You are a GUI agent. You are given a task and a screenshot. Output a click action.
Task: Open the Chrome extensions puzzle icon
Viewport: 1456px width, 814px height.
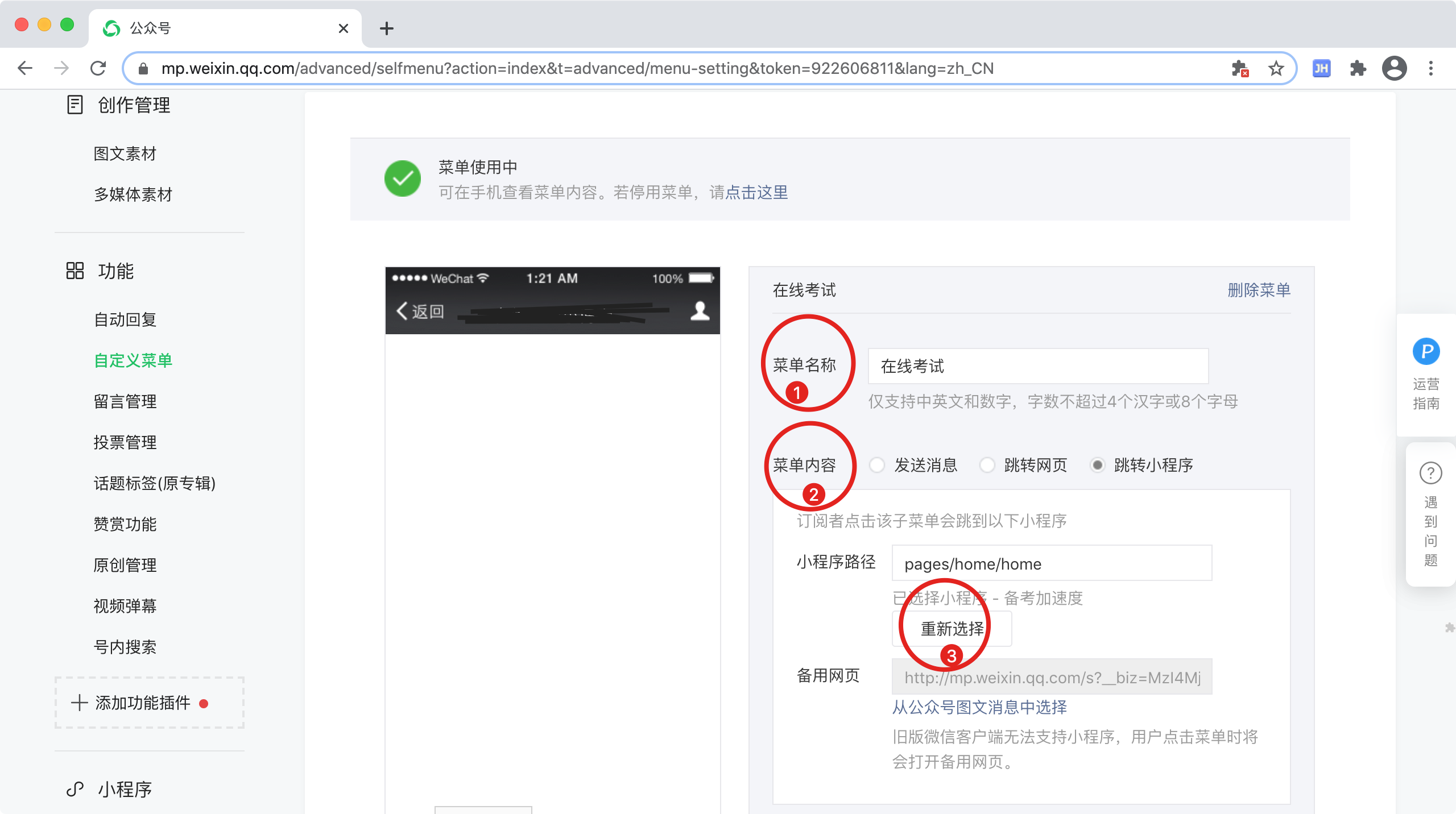coord(1358,68)
